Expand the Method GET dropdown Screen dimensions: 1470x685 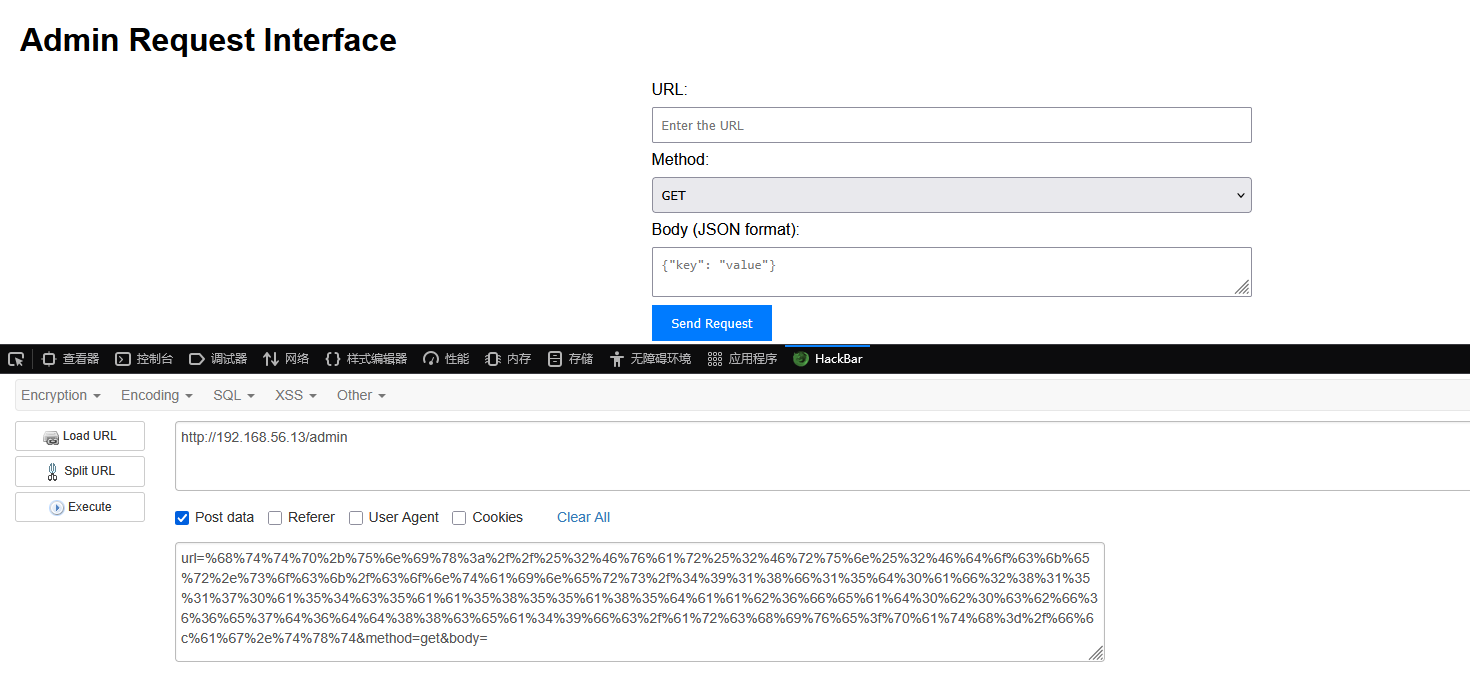(951, 195)
